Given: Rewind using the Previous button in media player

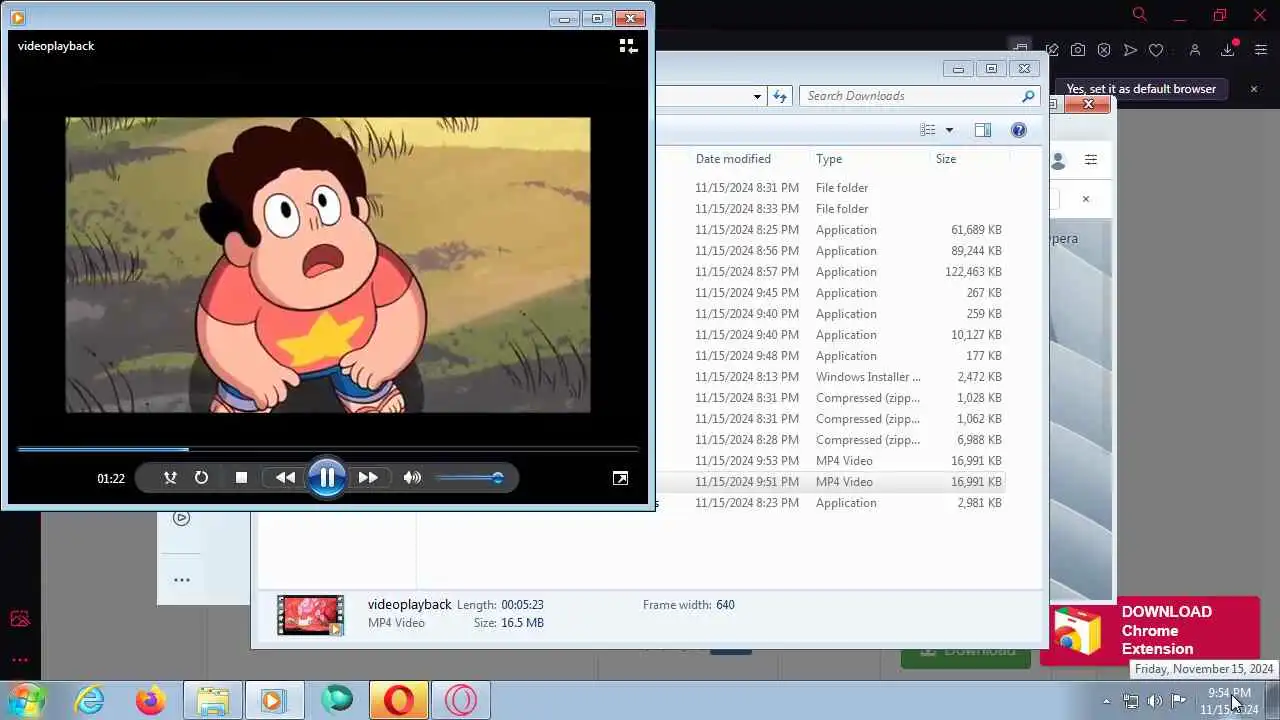Looking at the screenshot, I should tap(285, 478).
